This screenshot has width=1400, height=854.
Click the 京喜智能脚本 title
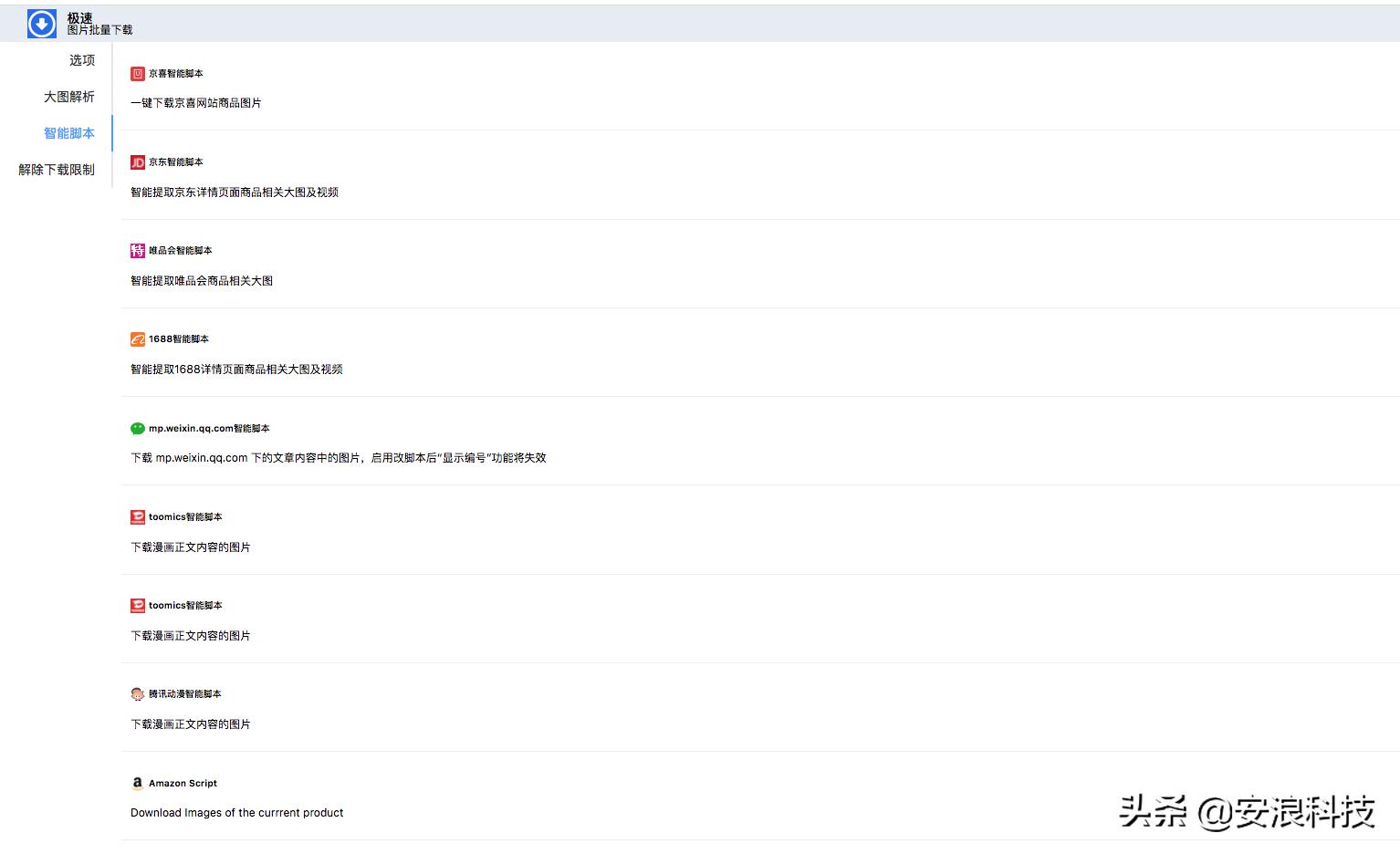pyautogui.click(x=176, y=74)
